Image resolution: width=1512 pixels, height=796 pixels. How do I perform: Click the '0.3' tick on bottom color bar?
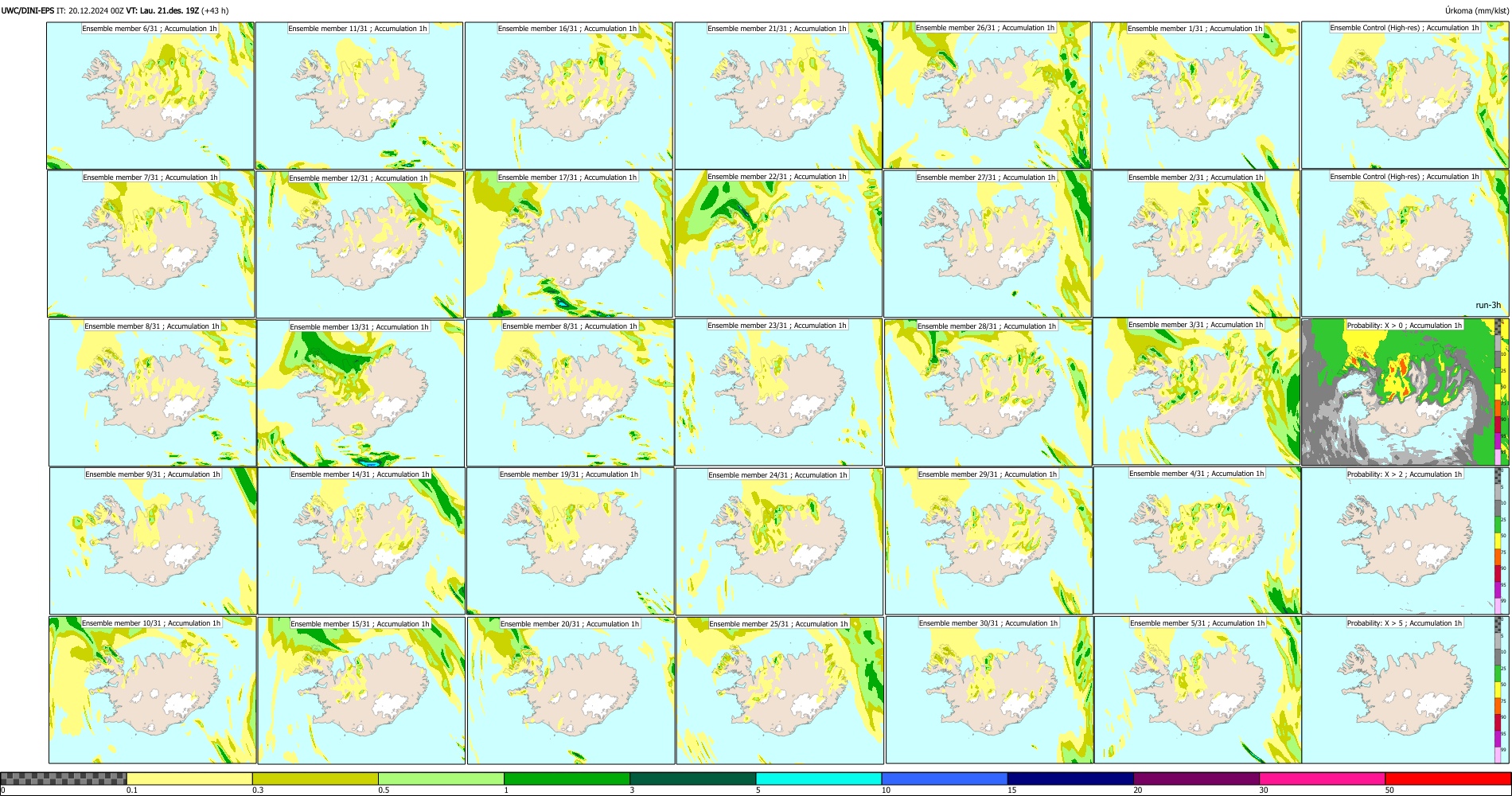click(257, 790)
